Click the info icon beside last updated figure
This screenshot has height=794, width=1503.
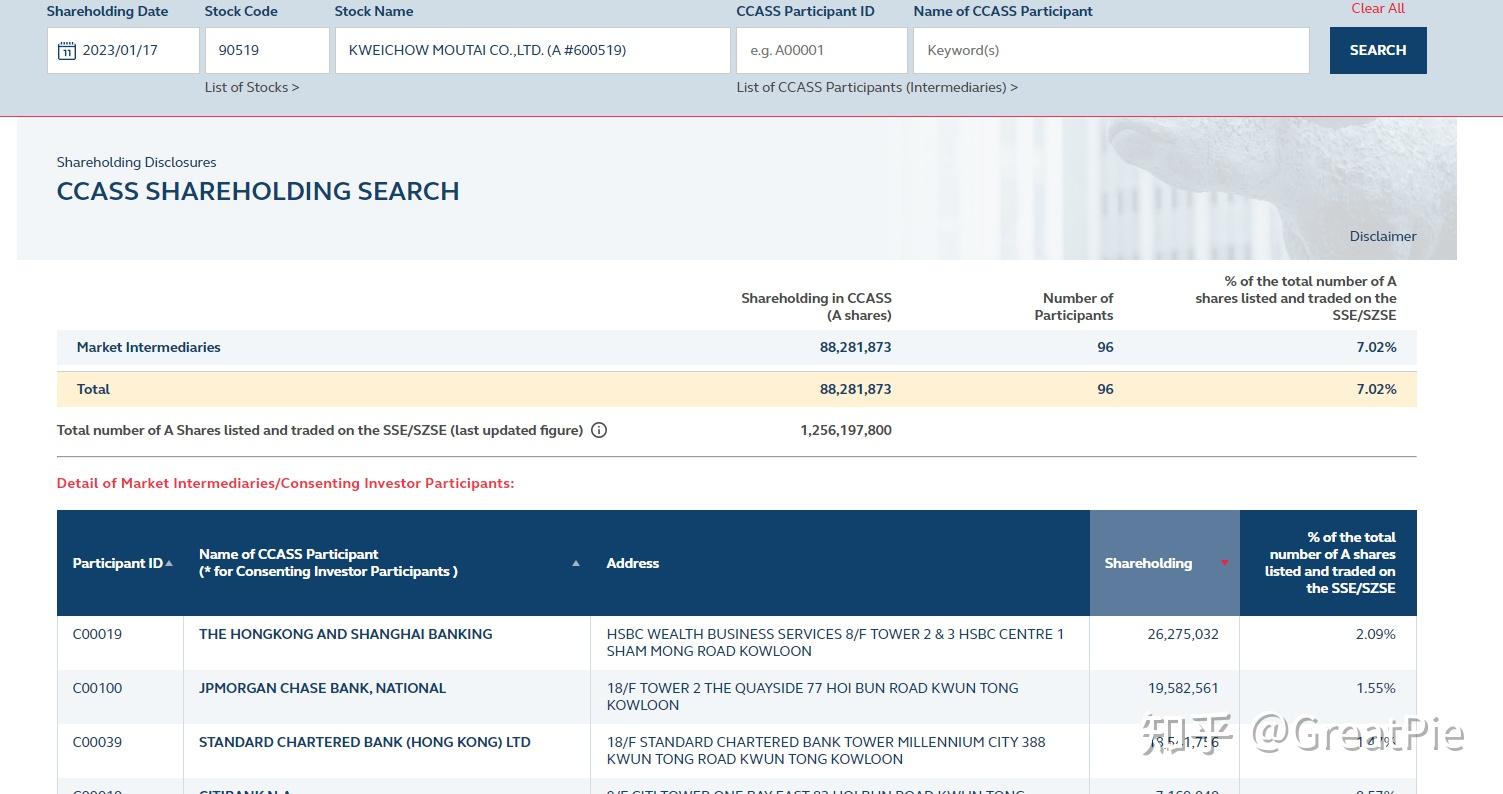point(599,431)
